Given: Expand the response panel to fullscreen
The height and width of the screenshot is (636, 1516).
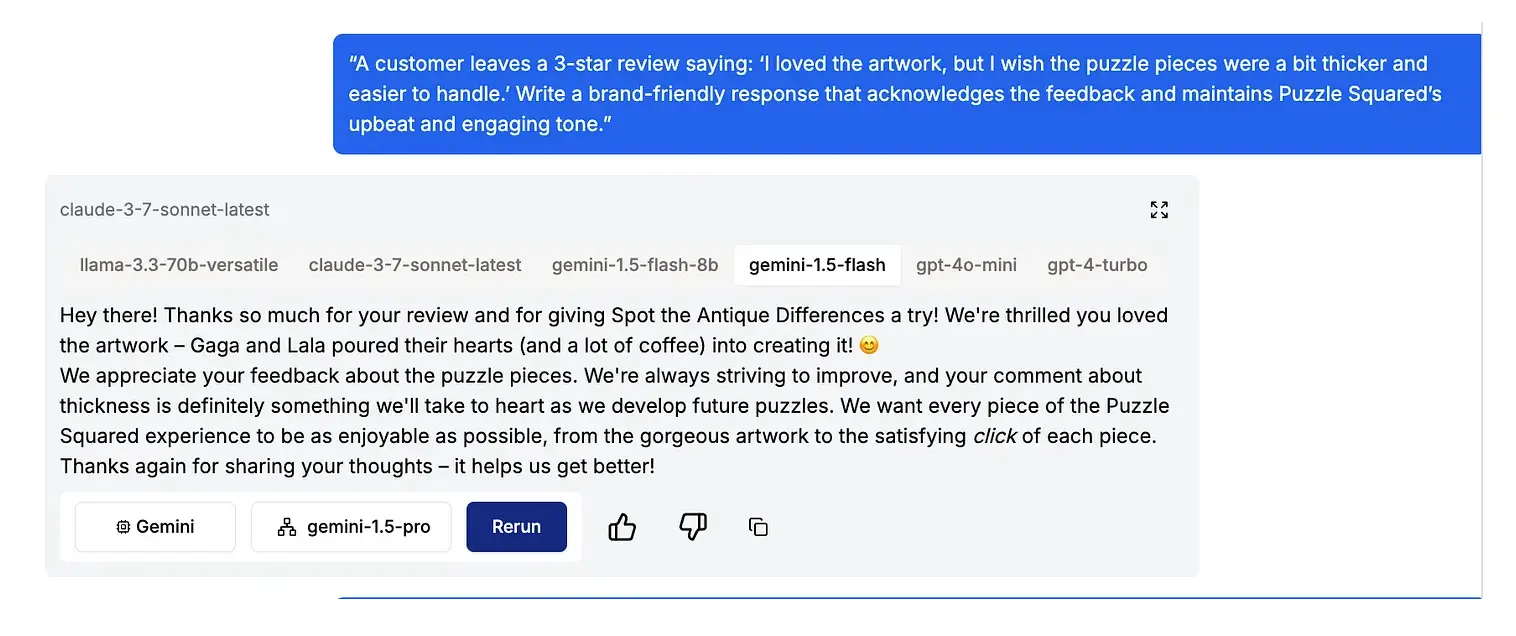Looking at the screenshot, I should pos(1159,210).
